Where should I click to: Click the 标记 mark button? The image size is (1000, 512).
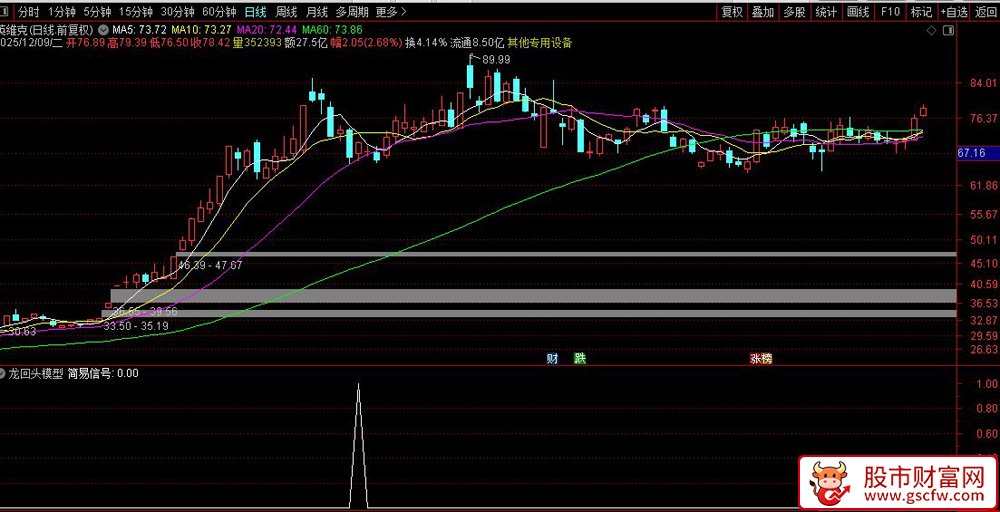pyautogui.click(x=922, y=11)
